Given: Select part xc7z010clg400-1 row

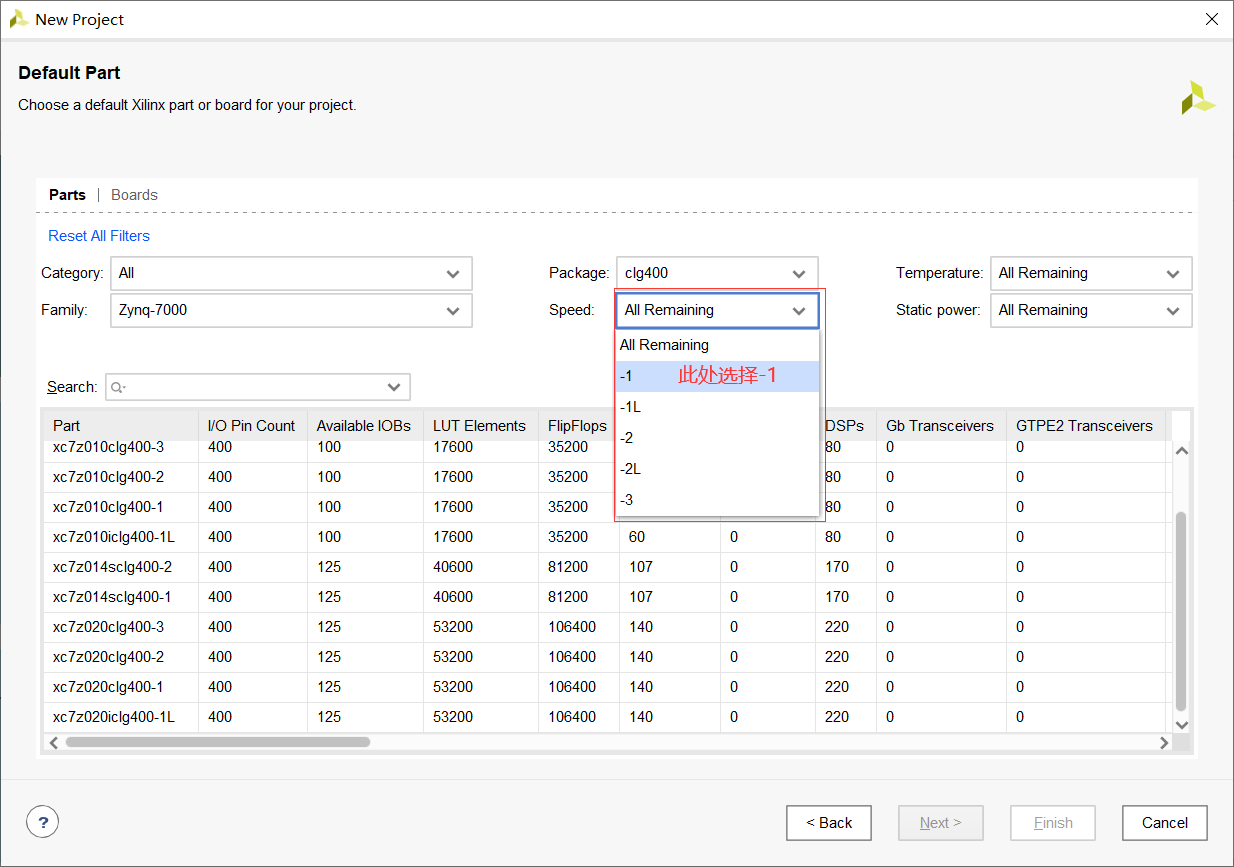Looking at the screenshot, I should pyautogui.click(x=604, y=507).
